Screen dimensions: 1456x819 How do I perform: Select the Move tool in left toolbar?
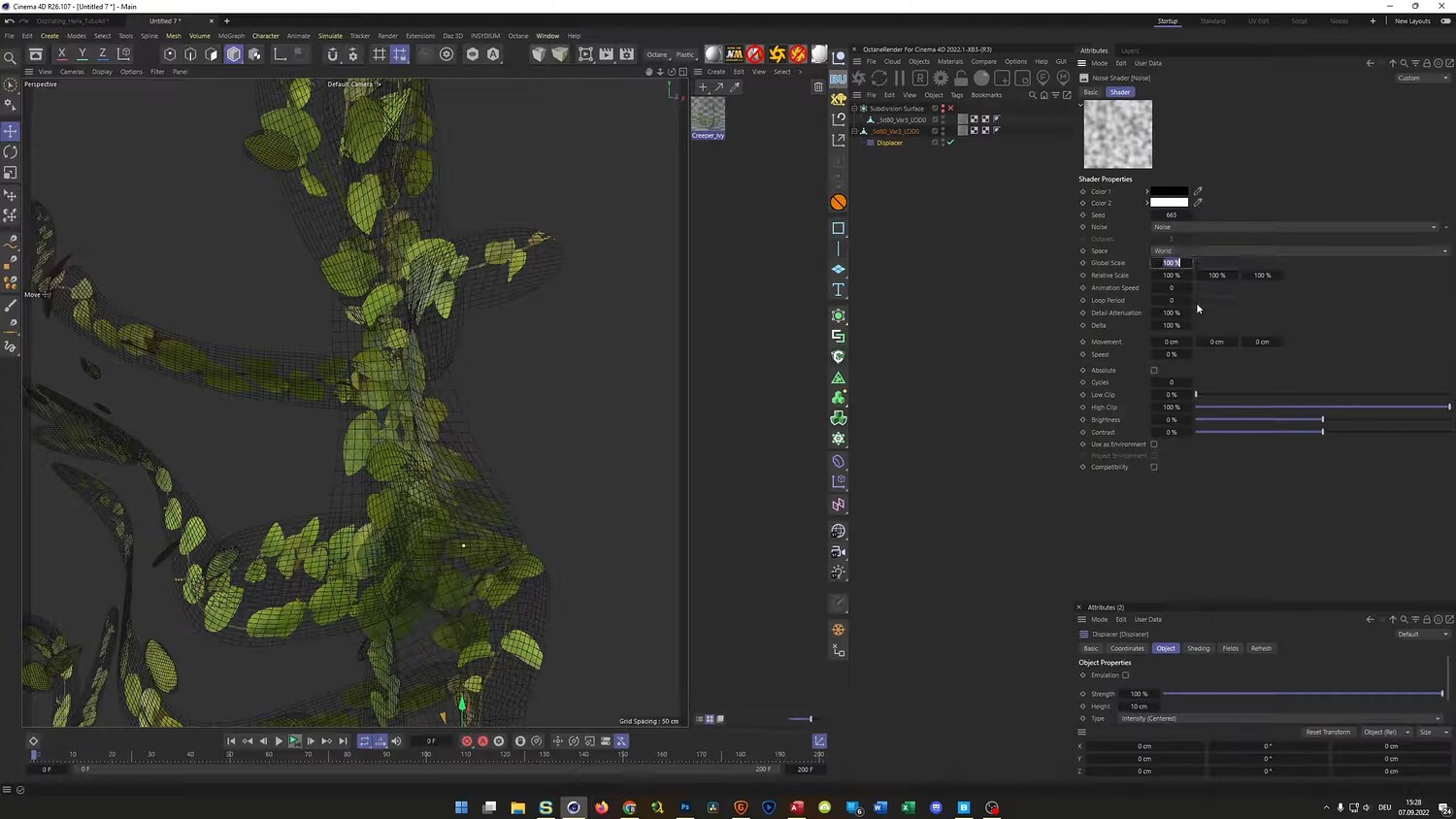point(11,131)
